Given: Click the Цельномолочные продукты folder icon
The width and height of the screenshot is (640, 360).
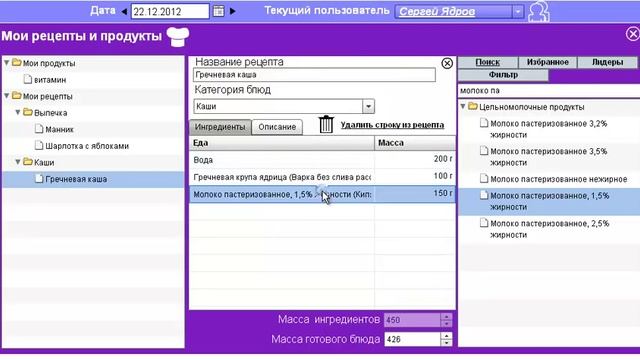Looking at the screenshot, I should [473, 107].
